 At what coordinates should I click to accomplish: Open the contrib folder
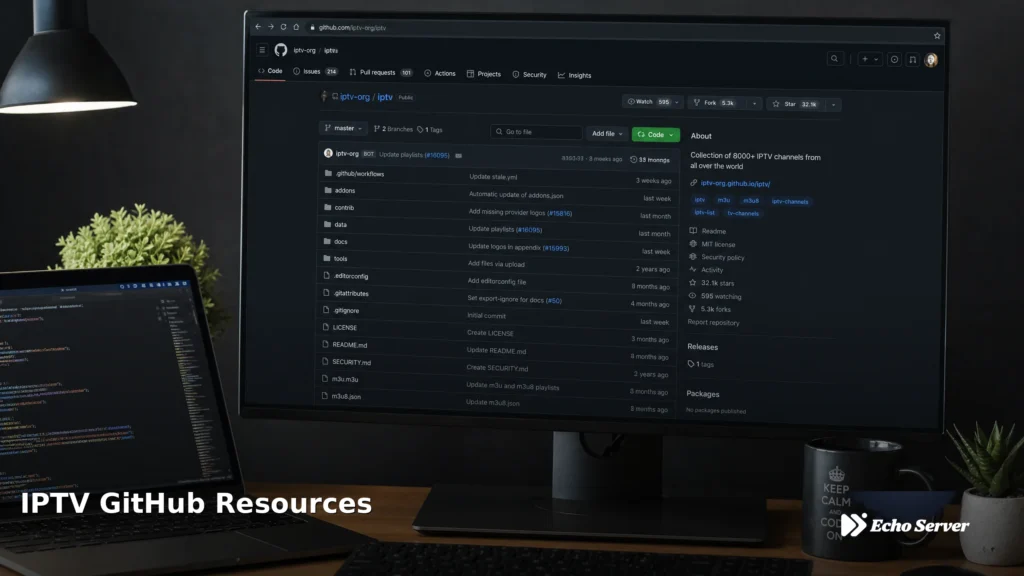[x=344, y=208]
